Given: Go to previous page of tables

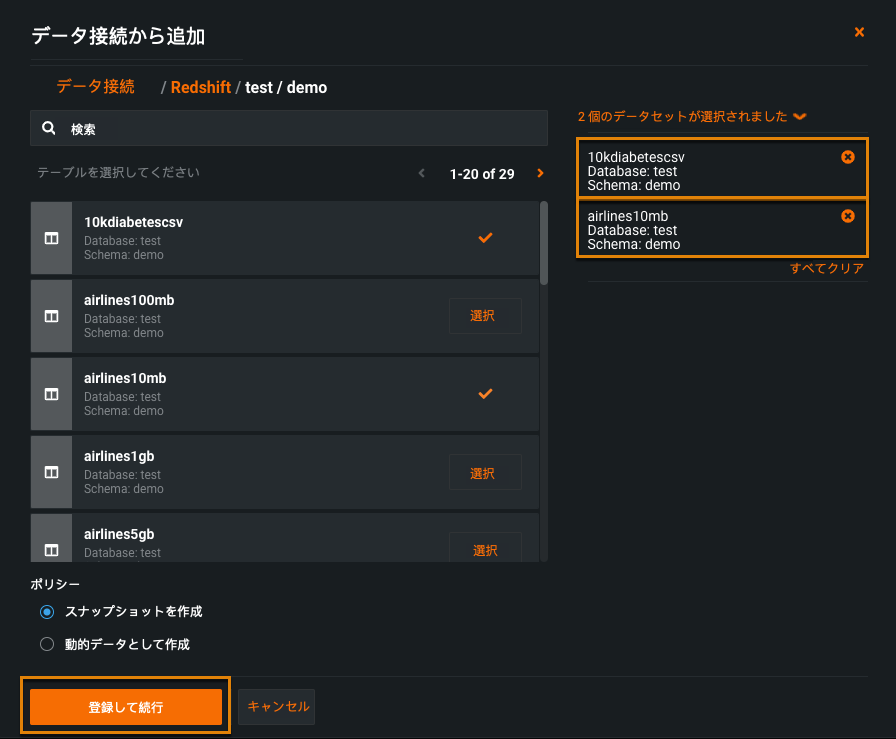Looking at the screenshot, I should tap(422, 174).
